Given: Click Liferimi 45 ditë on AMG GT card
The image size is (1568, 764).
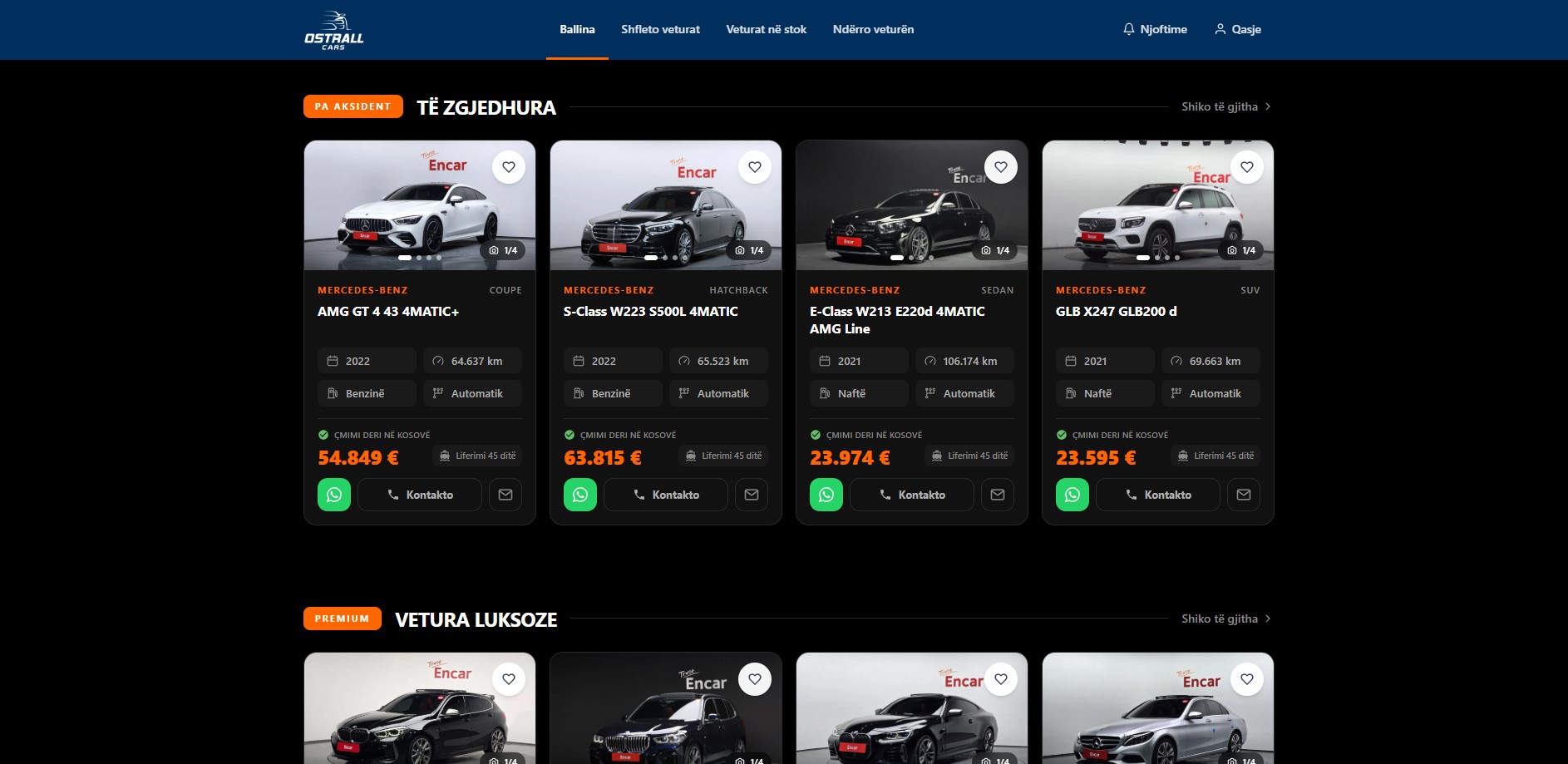Looking at the screenshot, I should pyautogui.click(x=477, y=456).
